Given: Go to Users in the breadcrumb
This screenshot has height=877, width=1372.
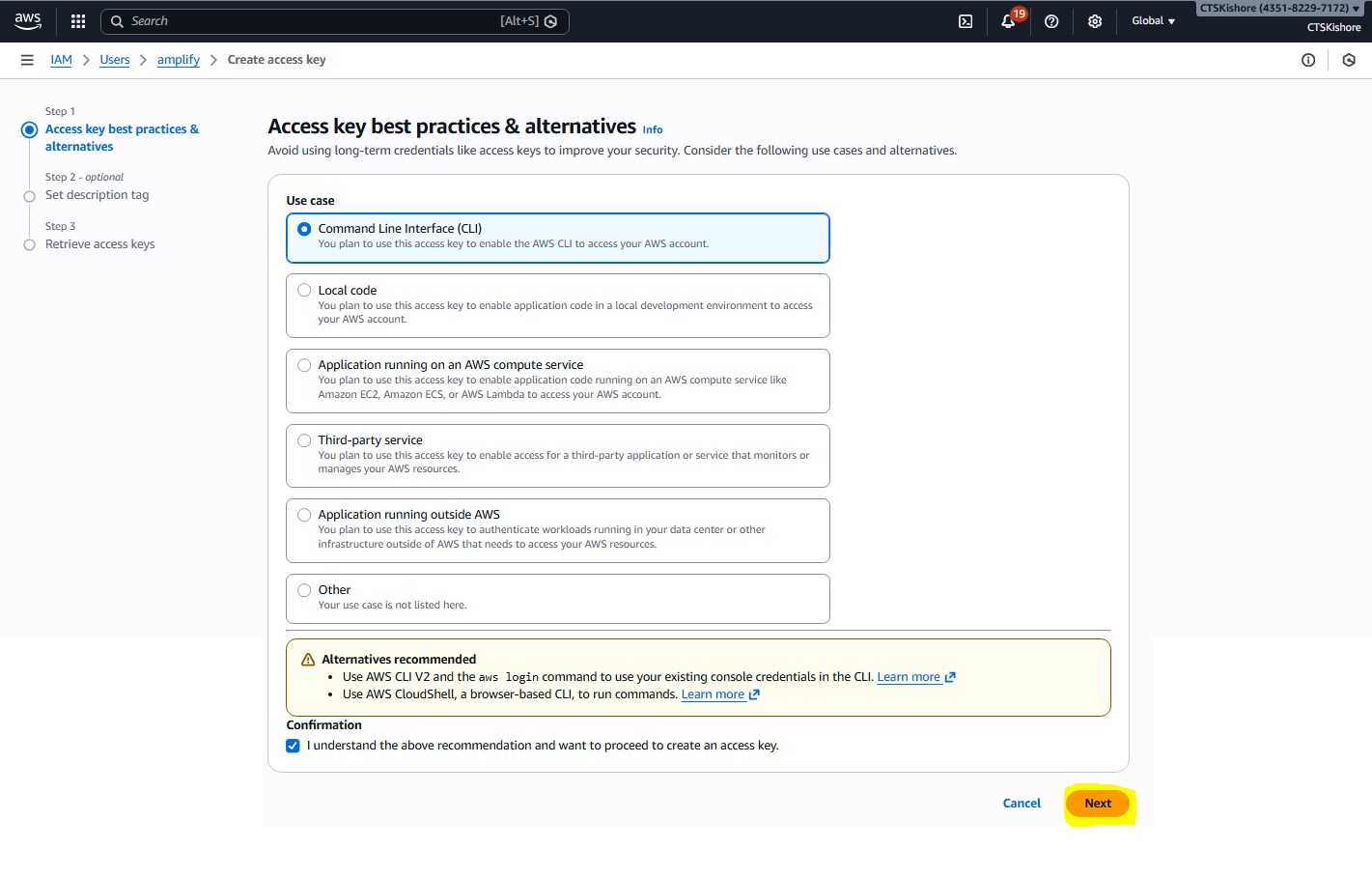Looking at the screenshot, I should [114, 60].
